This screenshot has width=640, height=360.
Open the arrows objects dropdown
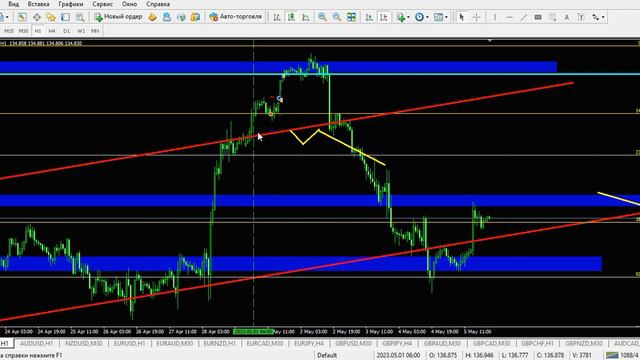point(598,17)
